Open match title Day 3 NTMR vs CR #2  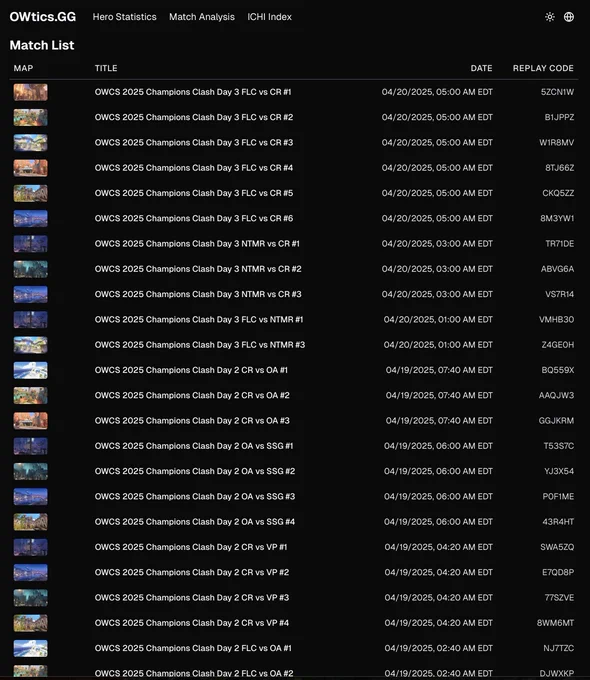[198, 269]
